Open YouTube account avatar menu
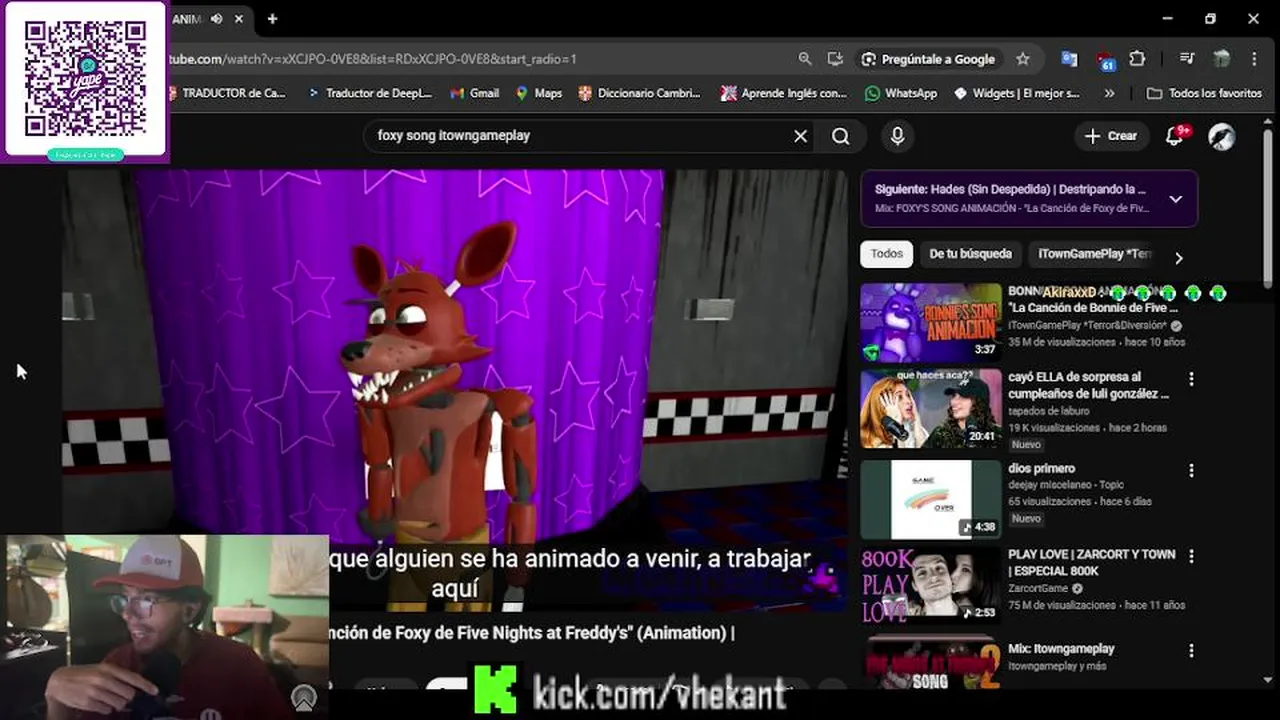This screenshot has width=1280, height=720. pyautogui.click(x=1222, y=136)
